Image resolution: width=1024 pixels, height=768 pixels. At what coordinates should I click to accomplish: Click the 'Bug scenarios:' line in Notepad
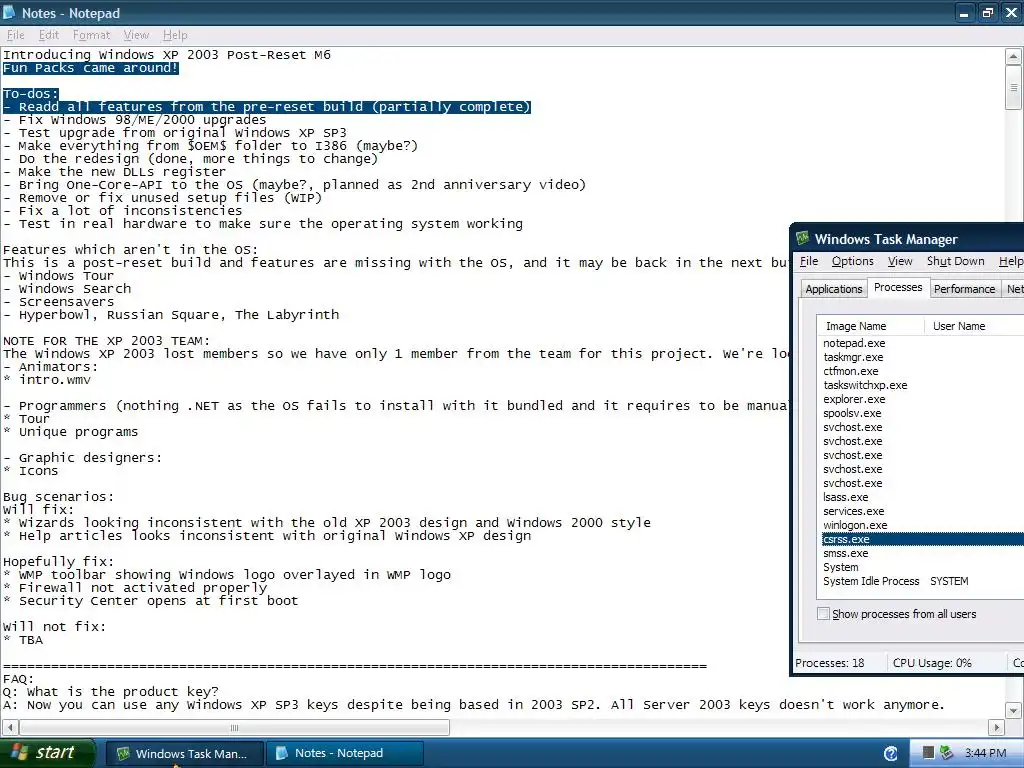(x=58, y=496)
